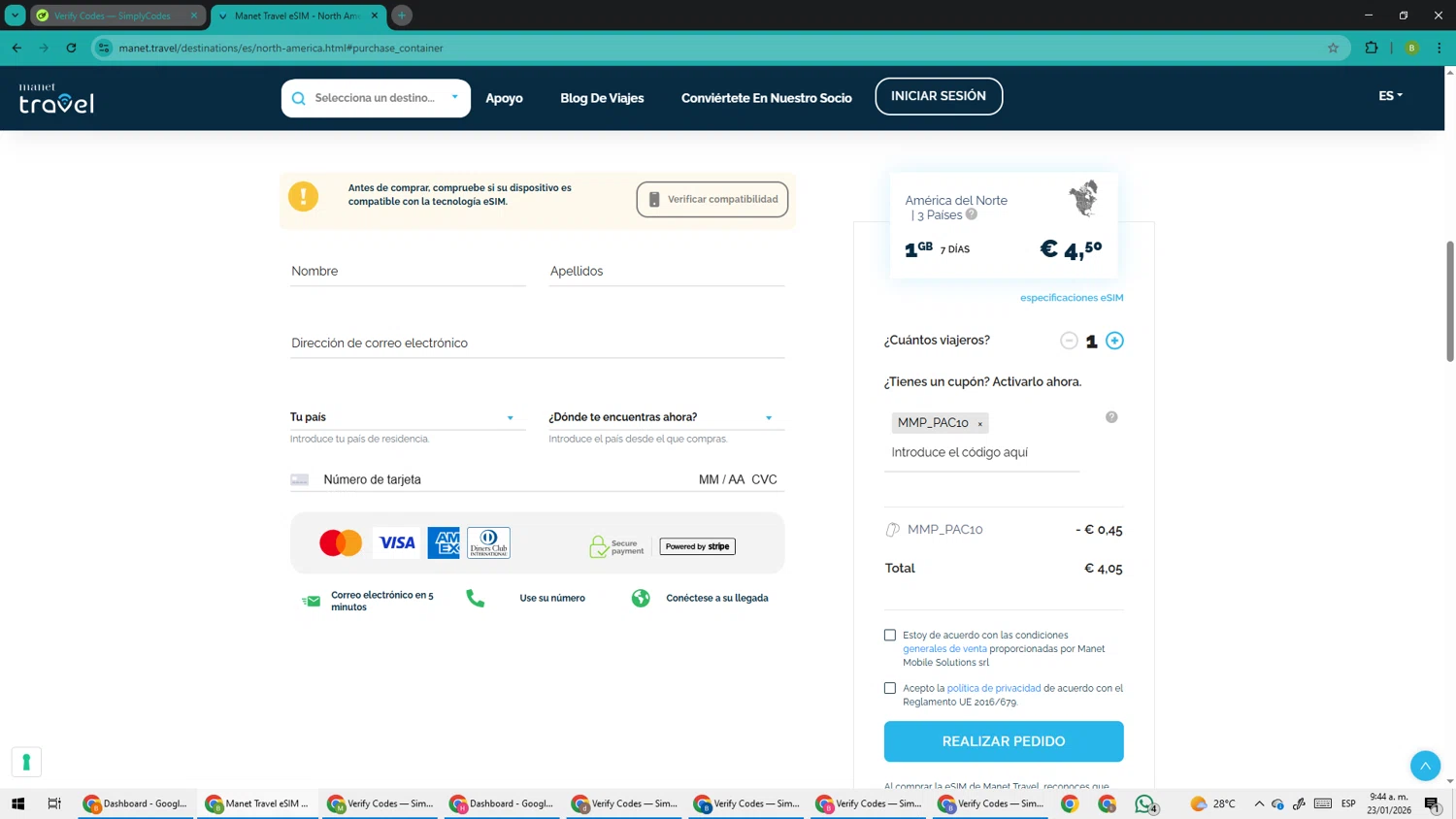
Task: Click the credit card icon in card field
Action: click(300, 480)
